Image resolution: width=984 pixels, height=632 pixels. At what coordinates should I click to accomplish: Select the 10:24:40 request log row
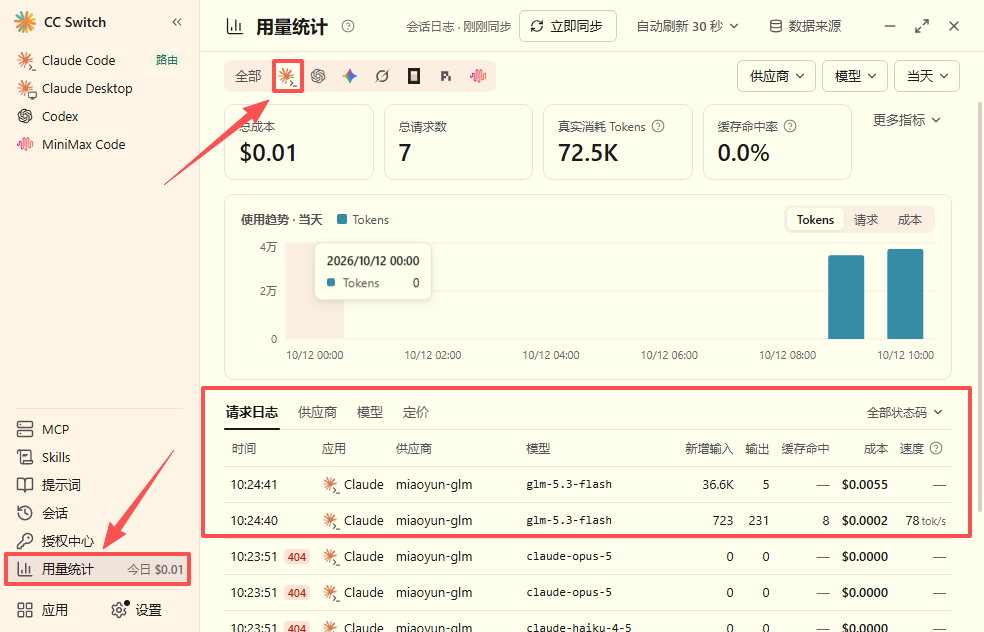click(x=588, y=520)
